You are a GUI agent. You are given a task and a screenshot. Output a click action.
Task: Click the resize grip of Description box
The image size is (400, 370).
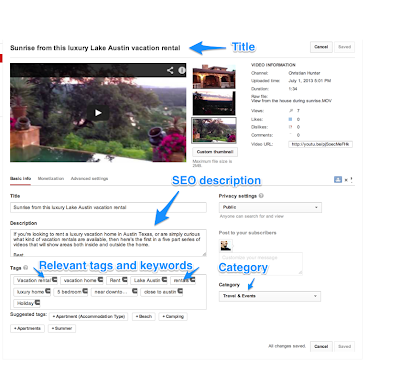point(204,254)
